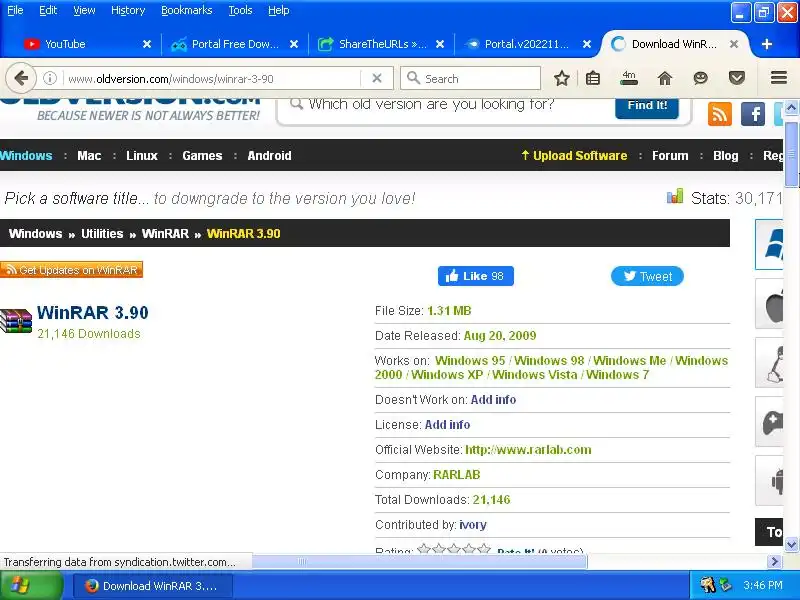
Task: Click the chat smiley toolbar icon
Action: [x=701, y=79]
